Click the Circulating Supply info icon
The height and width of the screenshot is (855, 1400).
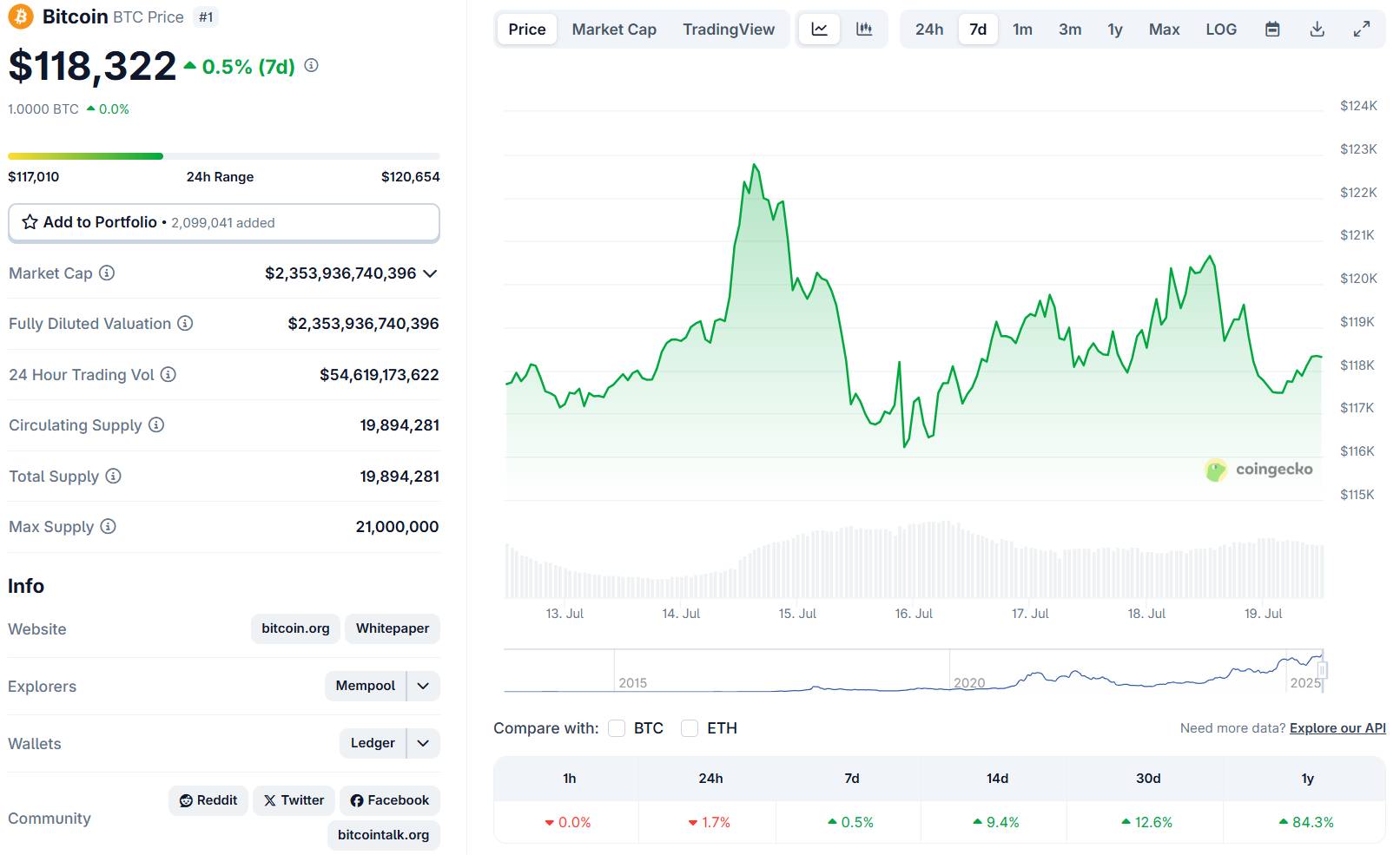[156, 425]
